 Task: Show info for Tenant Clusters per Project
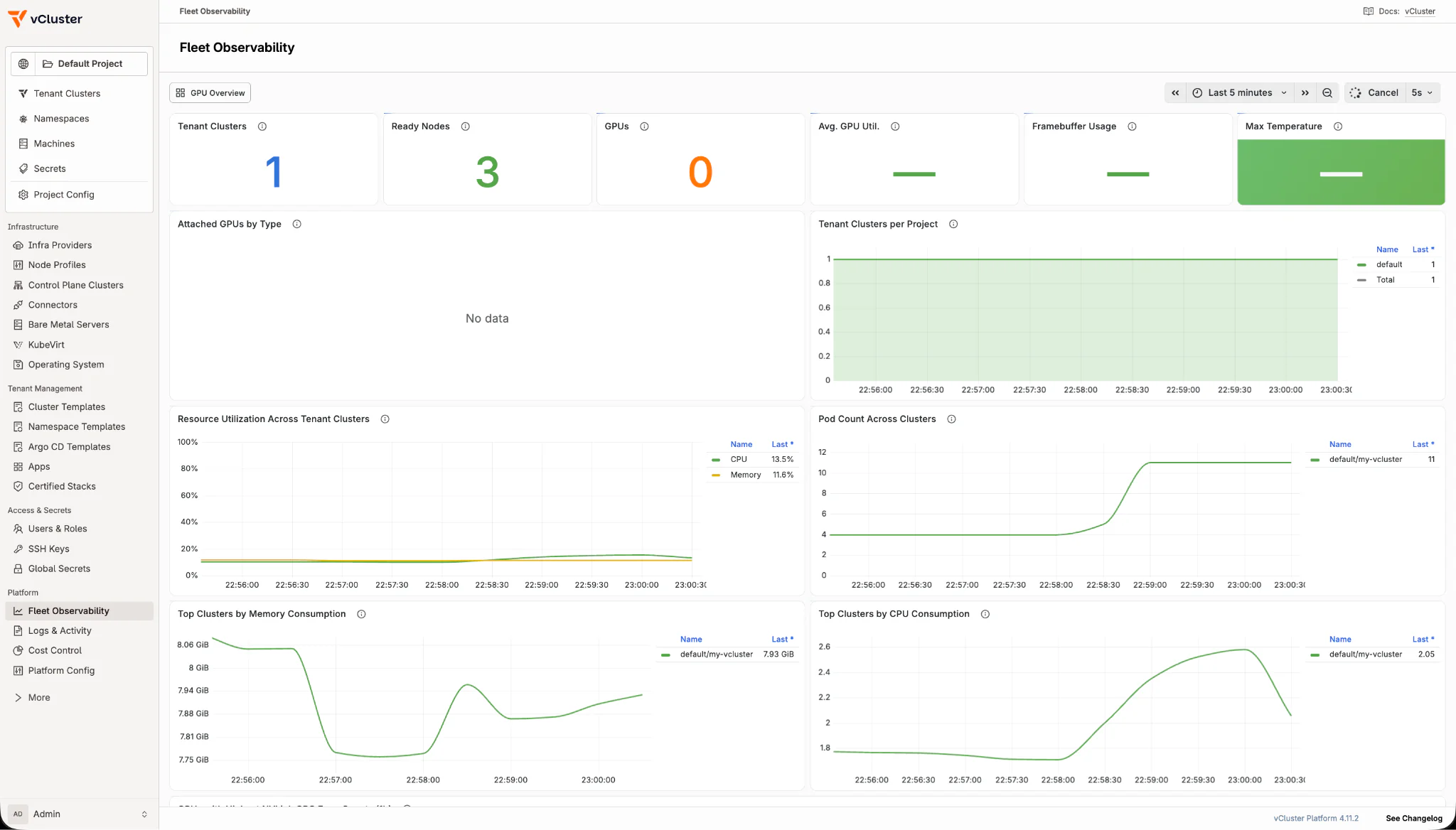click(953, 225)
